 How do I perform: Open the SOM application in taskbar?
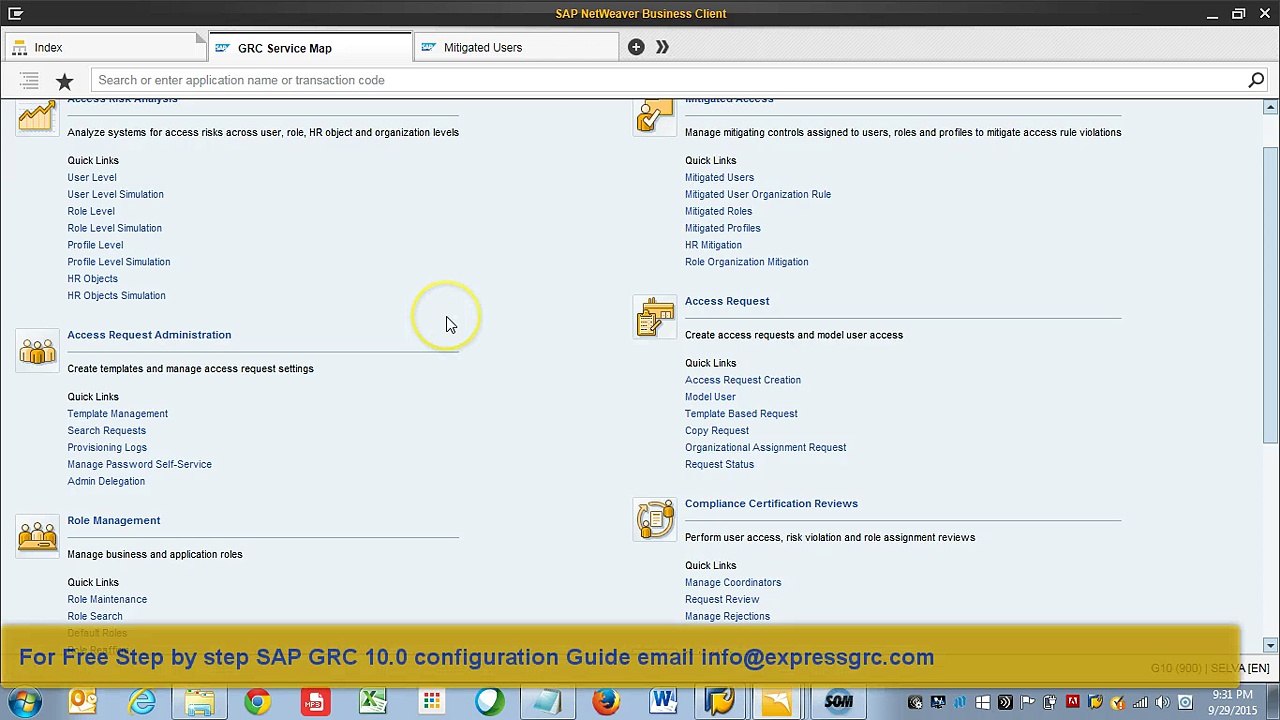pos(838,702)
